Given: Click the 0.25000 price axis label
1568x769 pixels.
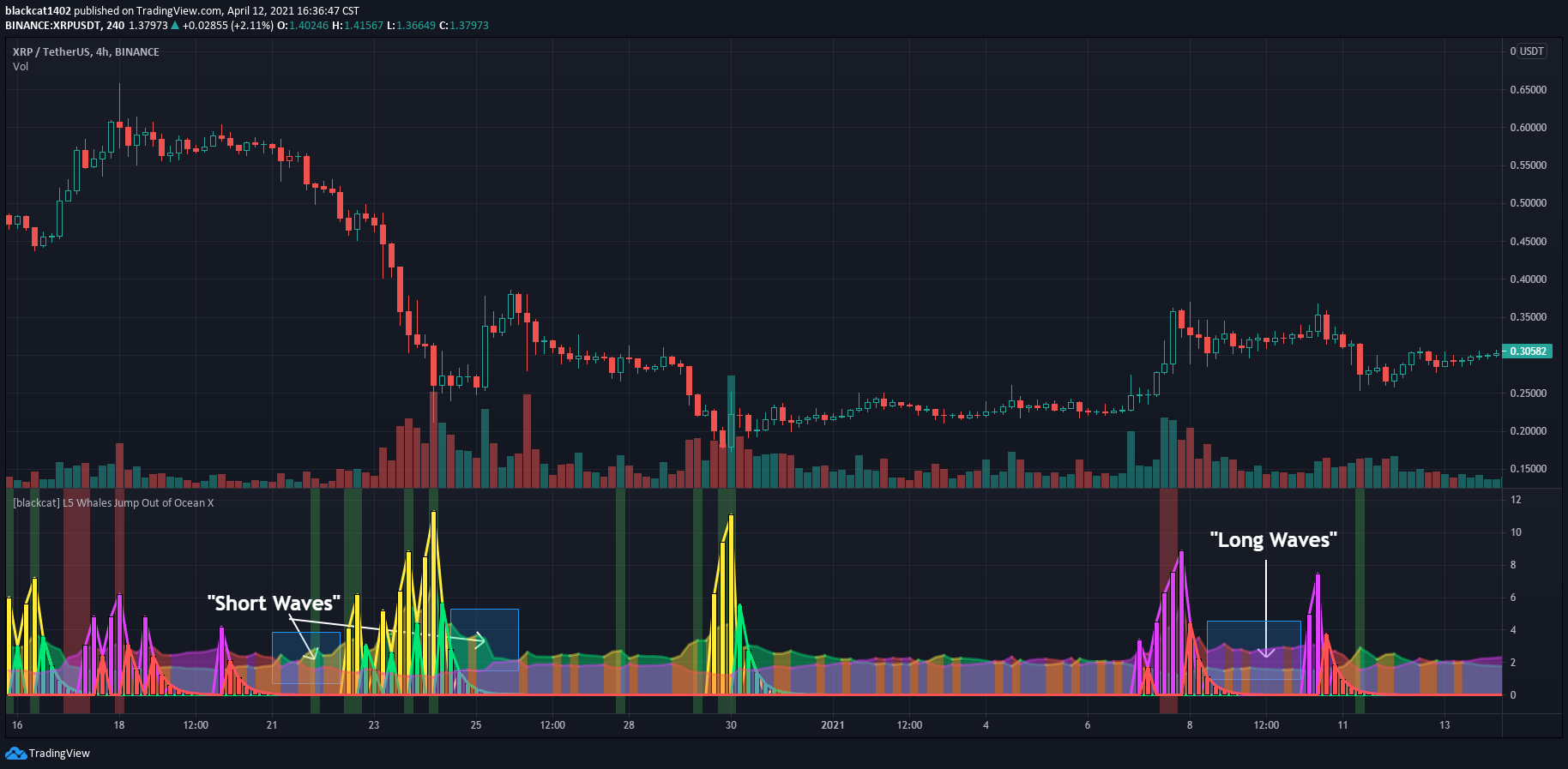Looking at the screenshot, I should click(1528, 394).
